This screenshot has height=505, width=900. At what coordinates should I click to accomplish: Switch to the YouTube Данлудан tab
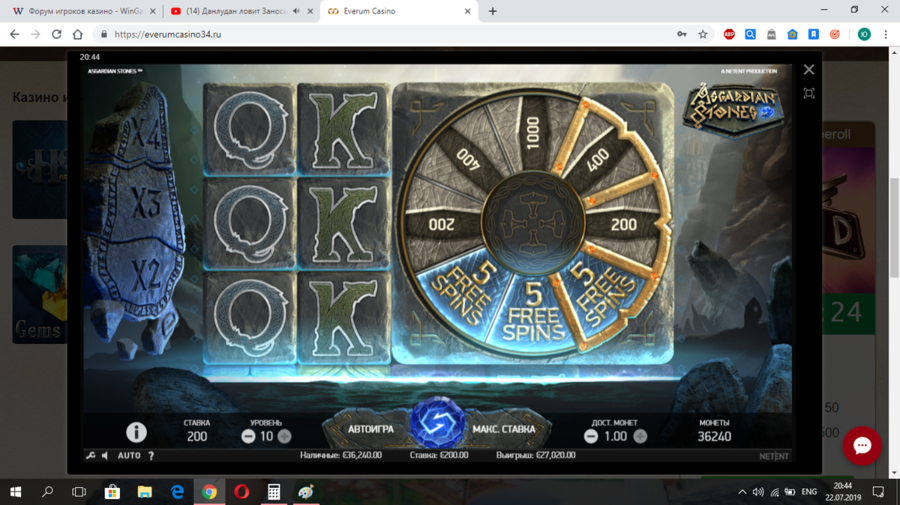230,11
